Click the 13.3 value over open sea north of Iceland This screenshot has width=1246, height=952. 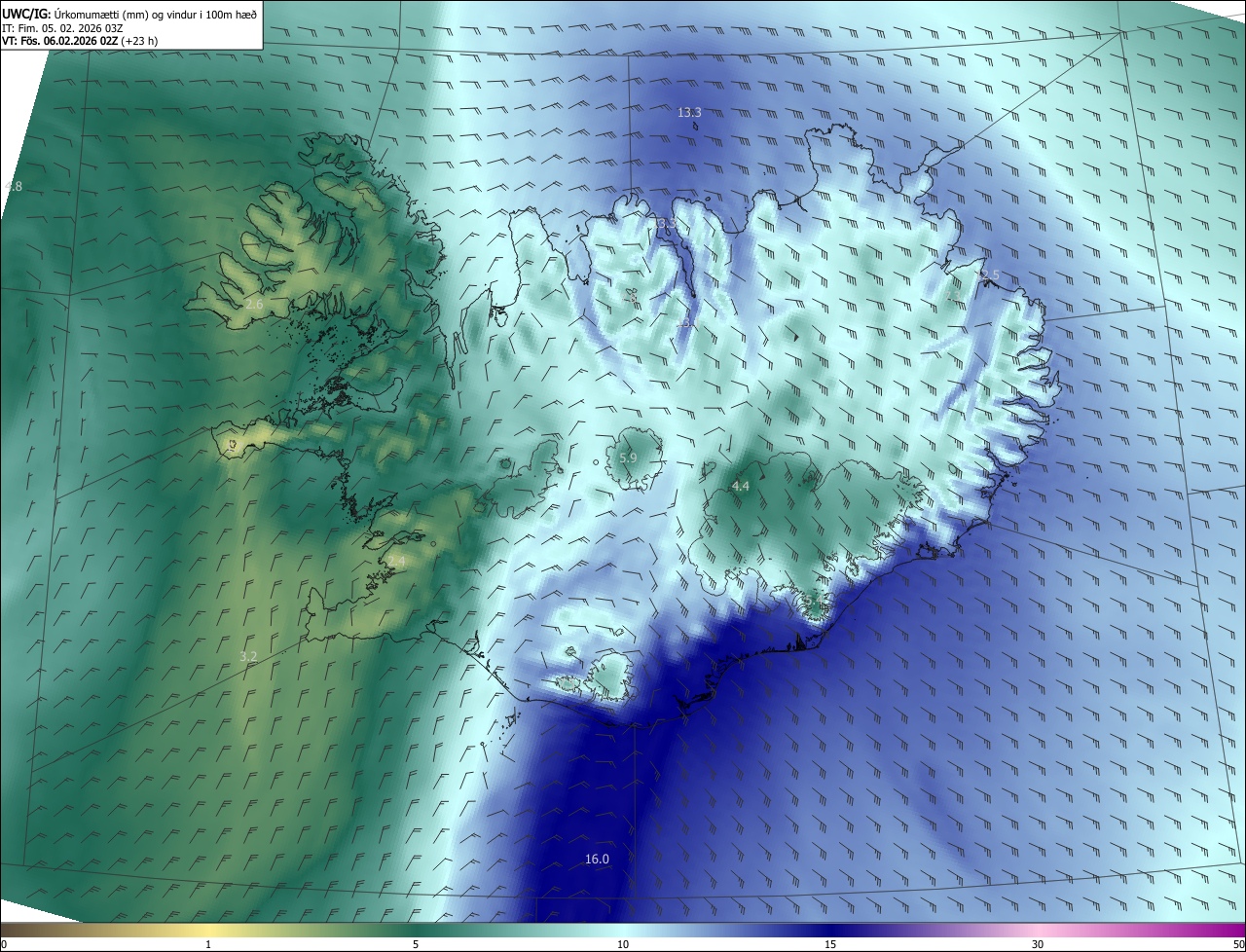pyautogui.click(x=689, y=112)
